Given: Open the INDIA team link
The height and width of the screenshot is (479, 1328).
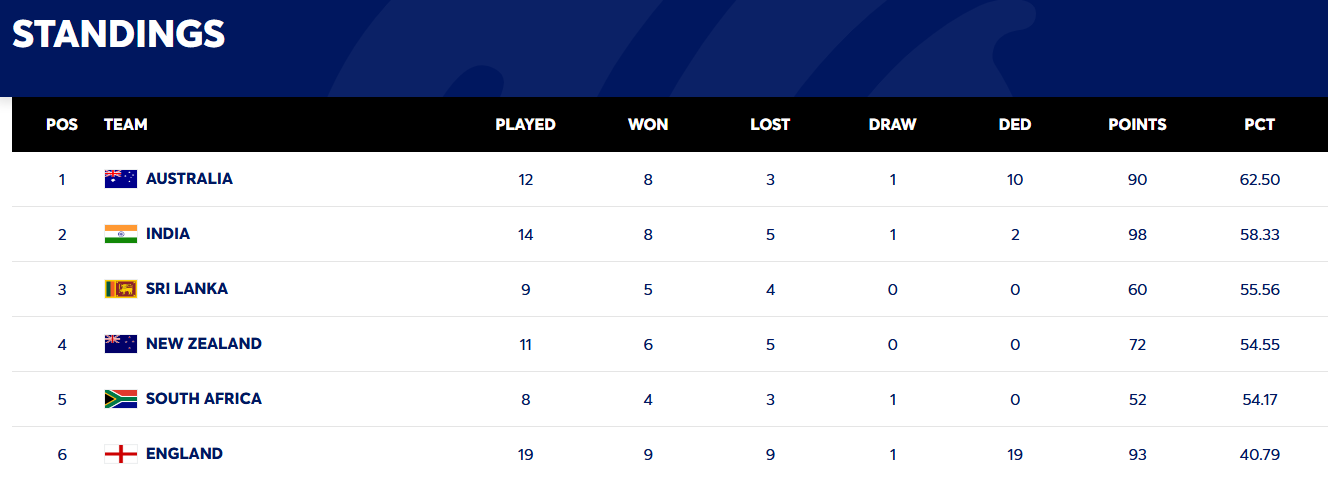Looking at the screenshot, I should (168, 234).
